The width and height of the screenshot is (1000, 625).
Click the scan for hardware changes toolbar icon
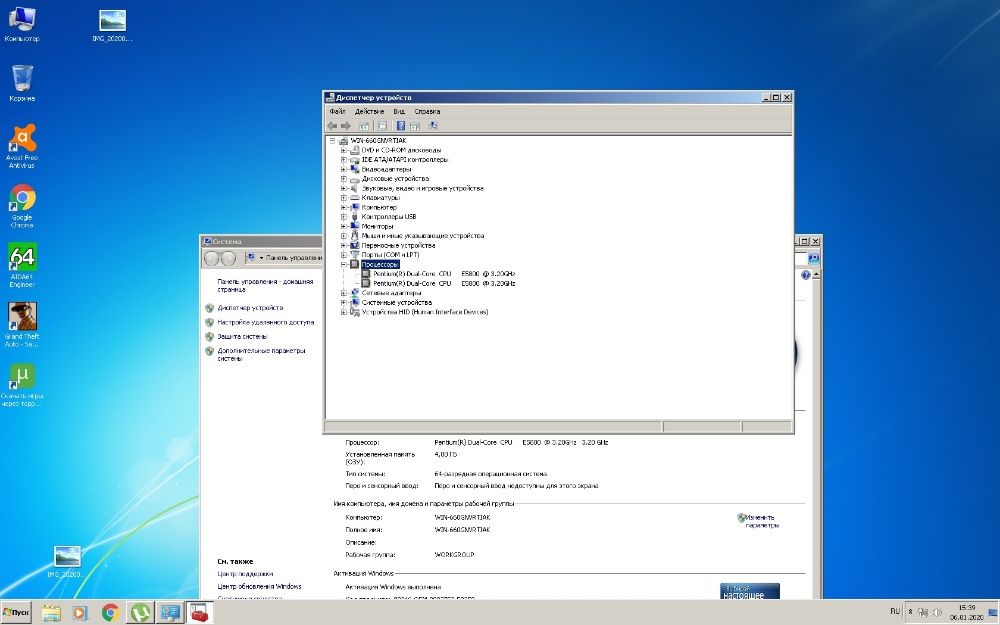433,126
